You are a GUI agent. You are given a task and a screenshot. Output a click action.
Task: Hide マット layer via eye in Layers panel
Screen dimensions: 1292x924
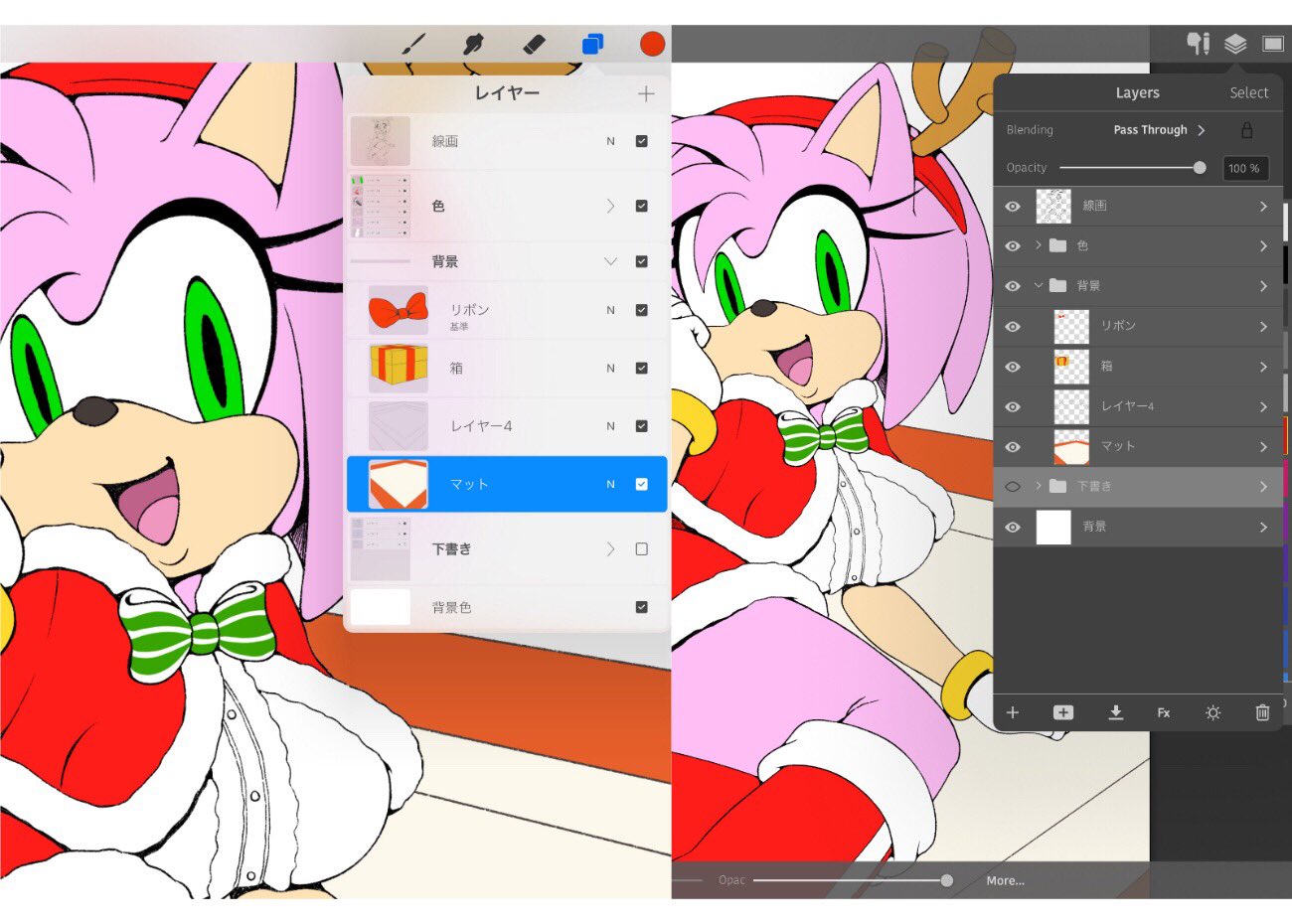(1013, 447)
